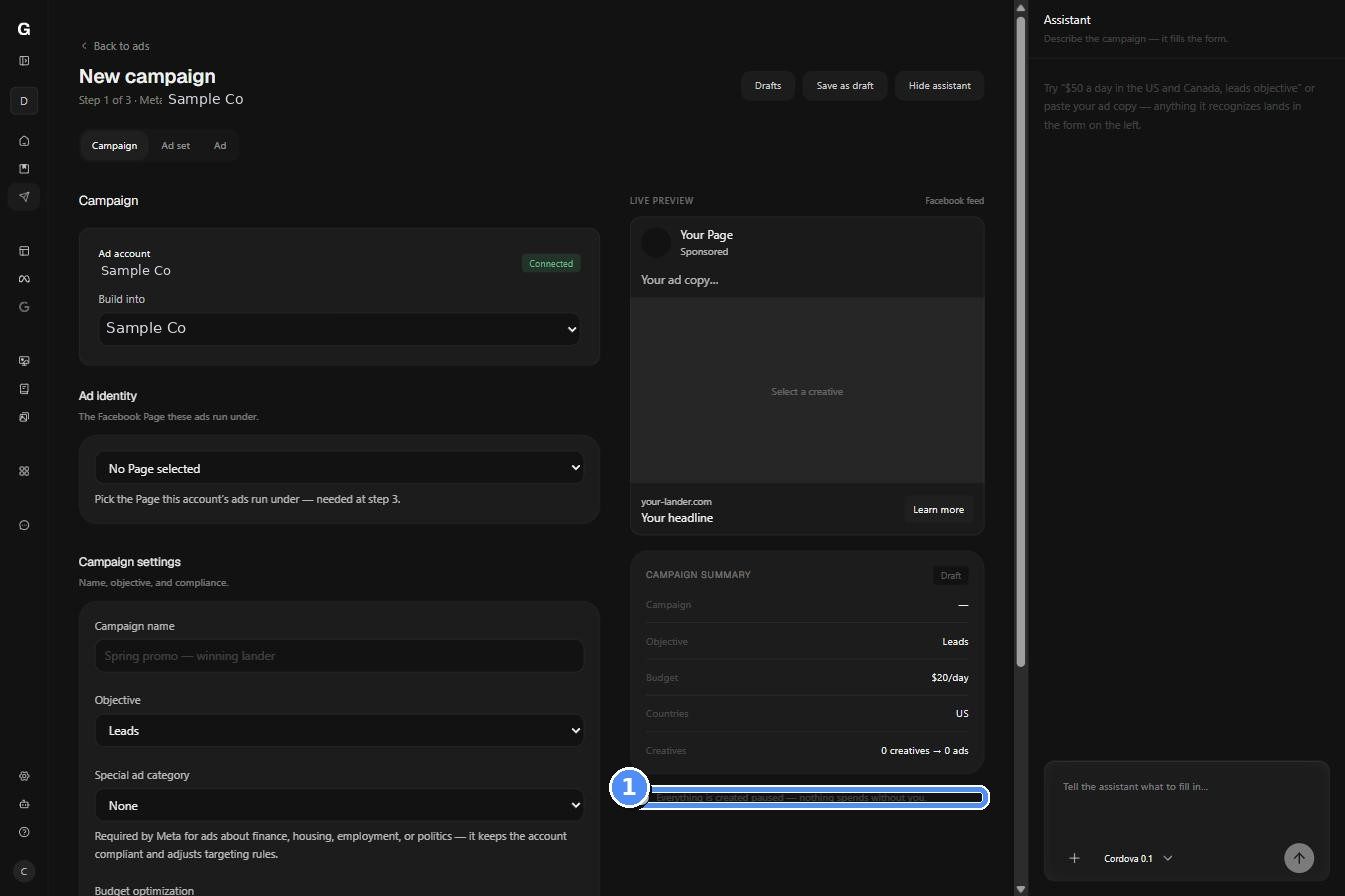Image resolution: width=1345 pixels, height=896 pixels.
Task: Open the four-square apps grid icon in the sidebar
Action: (24, 471)
